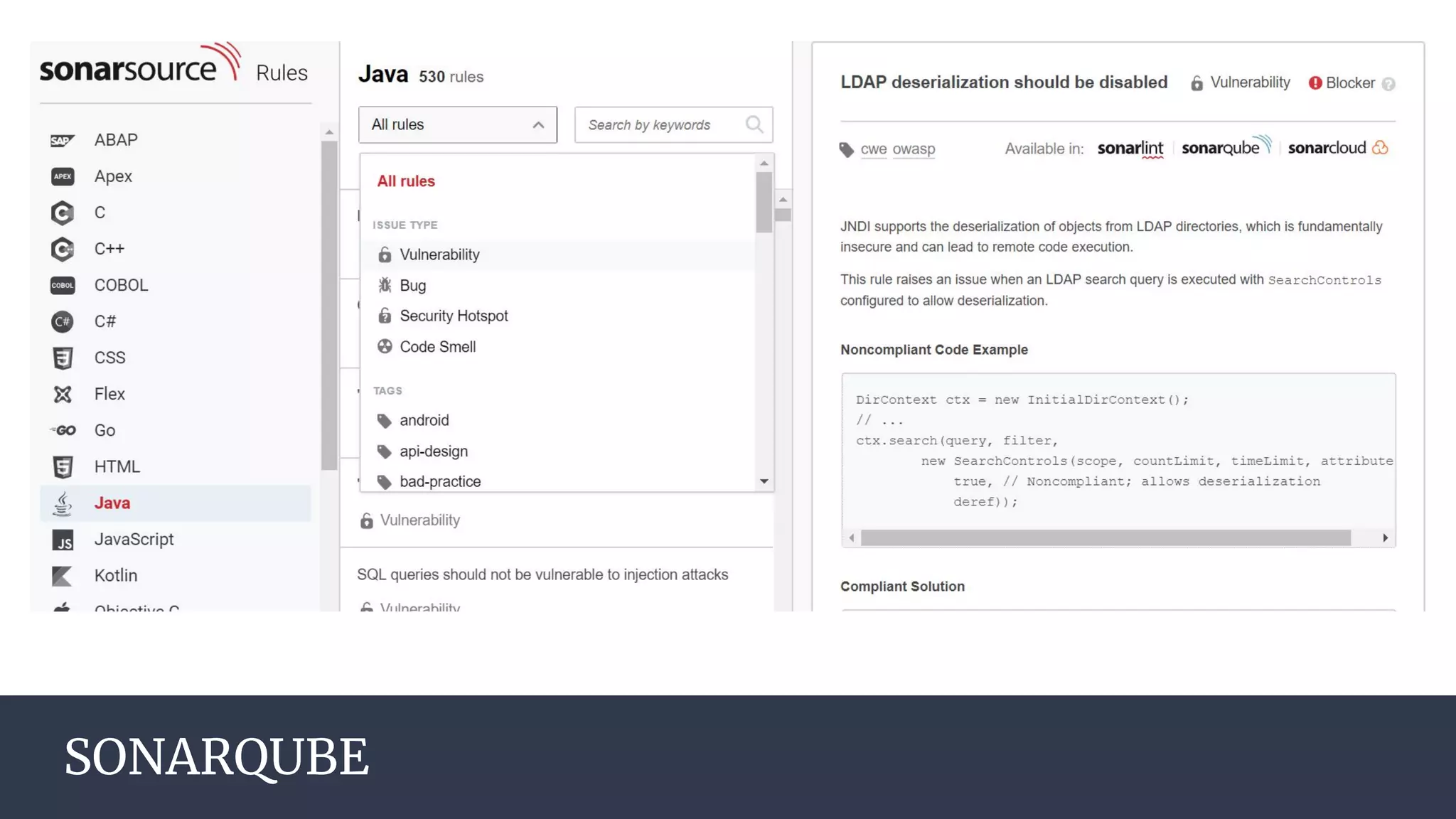Click the Go language logo icon

point(63,430)
